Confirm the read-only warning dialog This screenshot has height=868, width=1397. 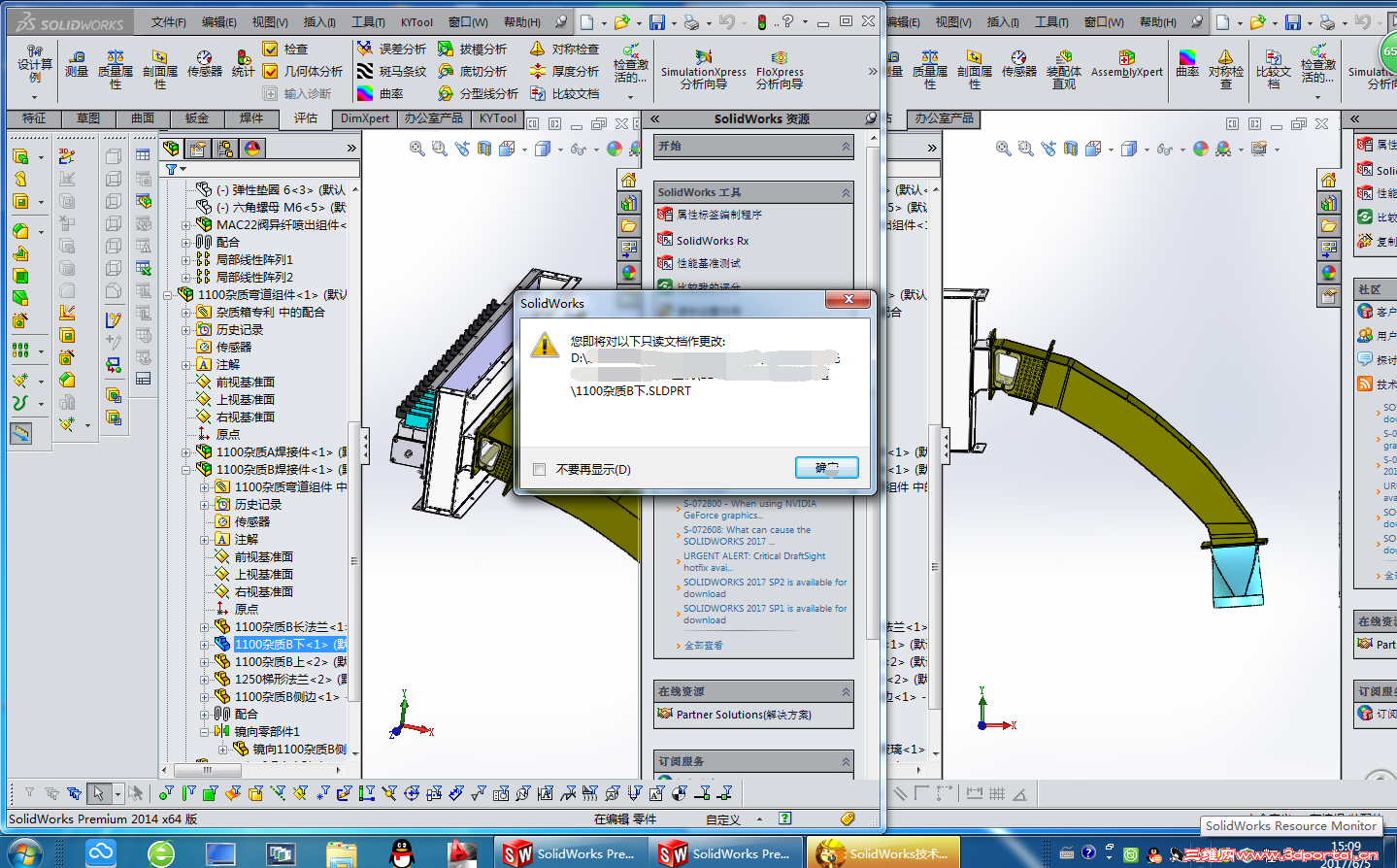(827, 468)
